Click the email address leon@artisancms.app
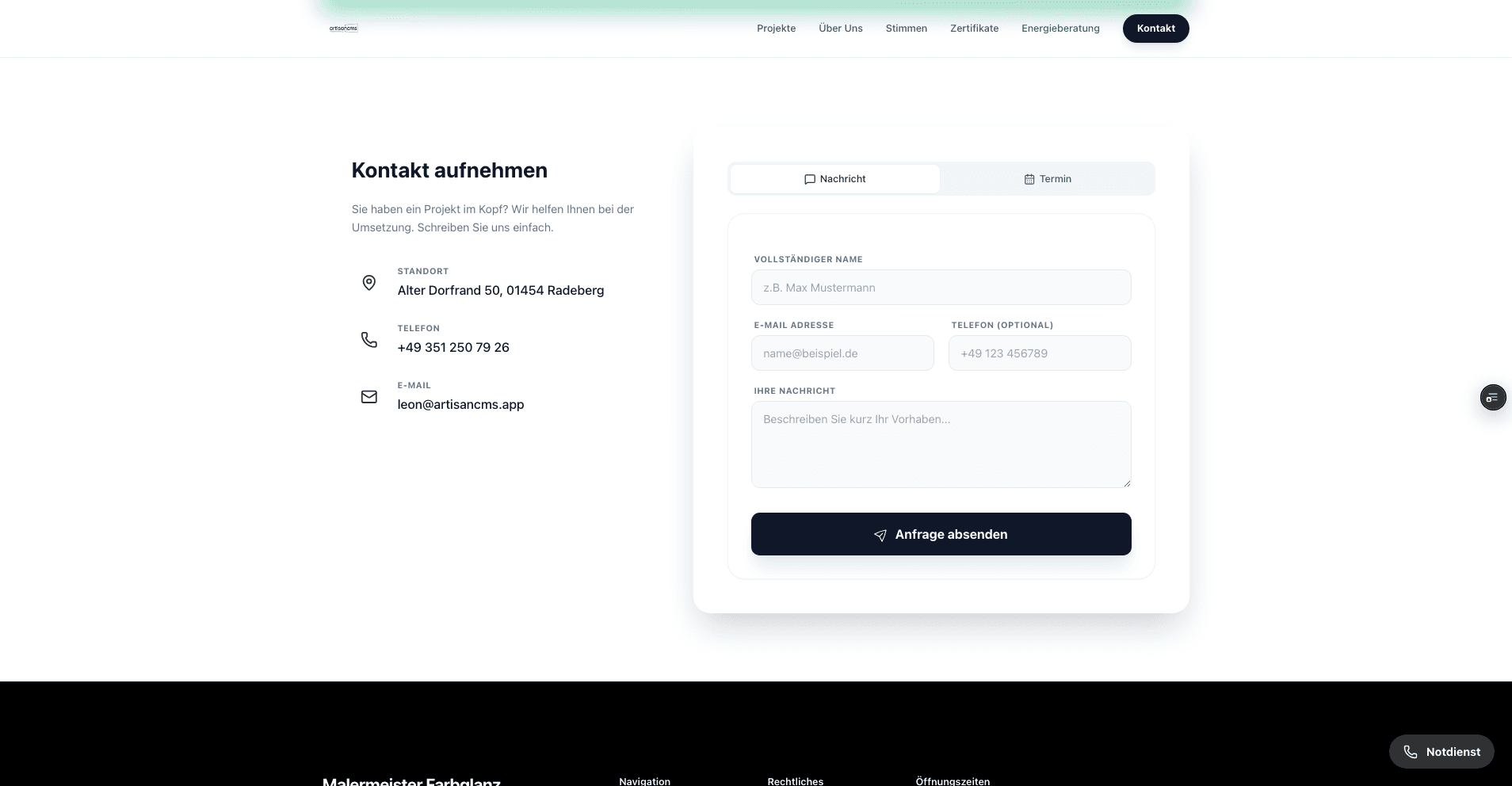The image size is (1512, 786). 460,404
